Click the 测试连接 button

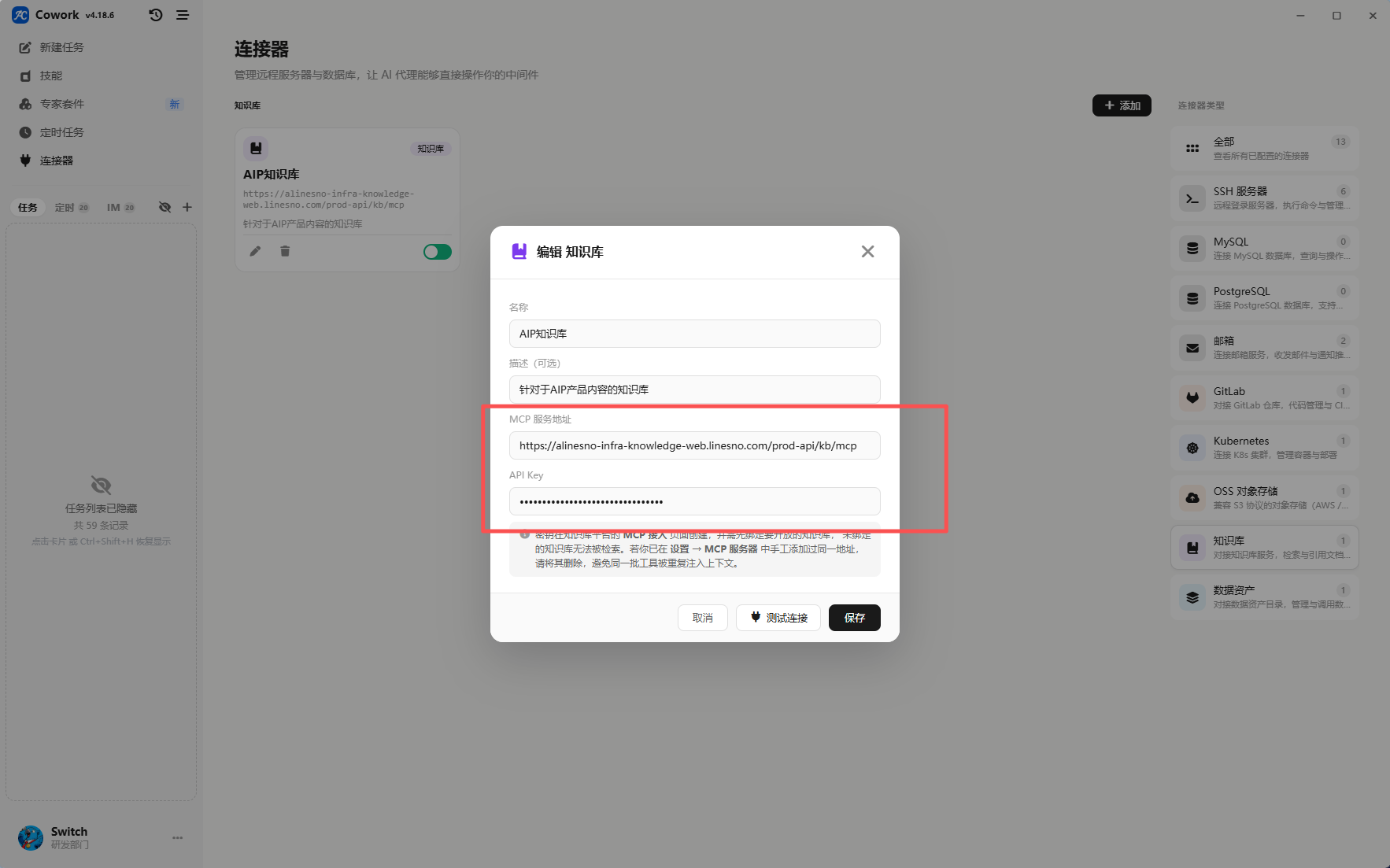tap(778, 618)
